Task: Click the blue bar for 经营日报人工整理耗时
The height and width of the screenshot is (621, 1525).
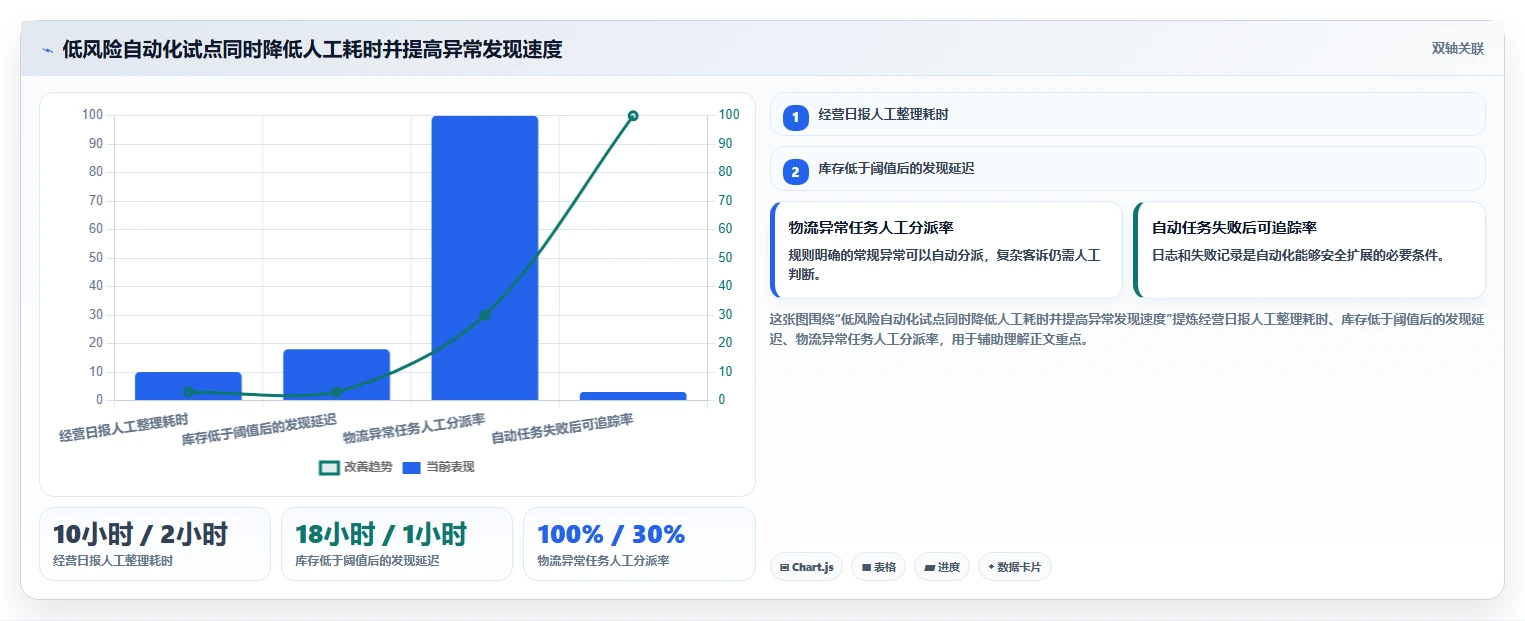Action: tap(188, 386)
